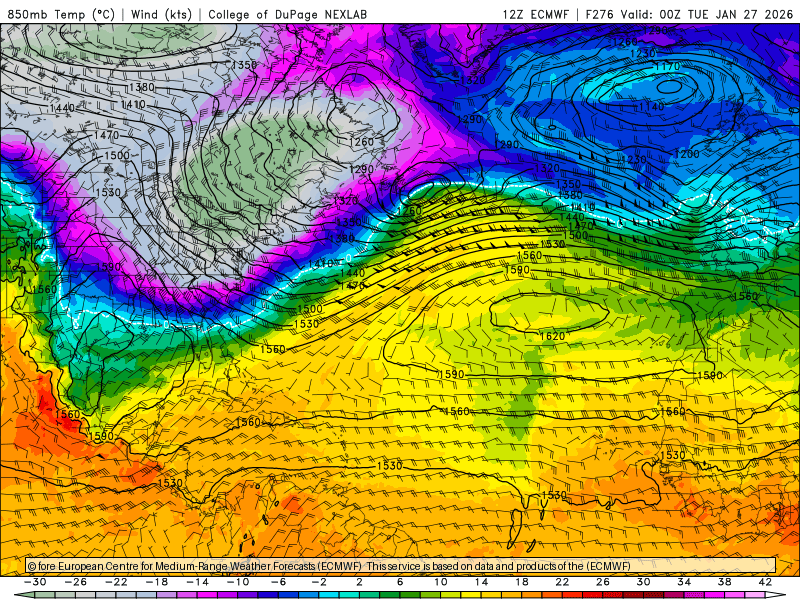Click the "F276" forecast hour label

coord(599,14)
